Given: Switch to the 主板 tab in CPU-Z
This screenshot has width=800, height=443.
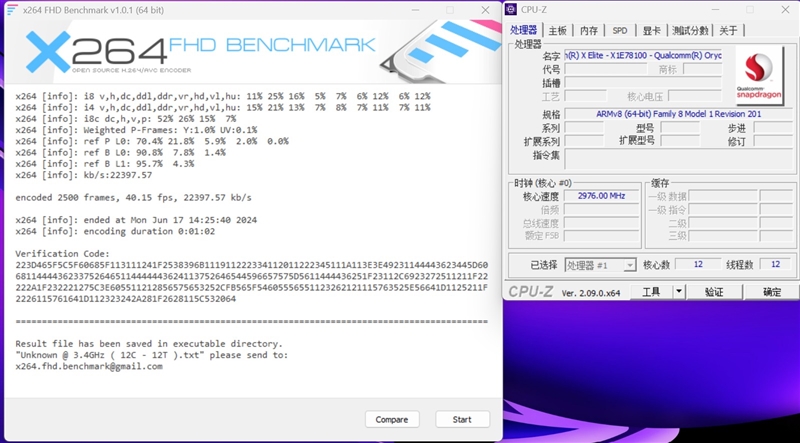Looking at the screenshot, I should [x=557, y=31].
